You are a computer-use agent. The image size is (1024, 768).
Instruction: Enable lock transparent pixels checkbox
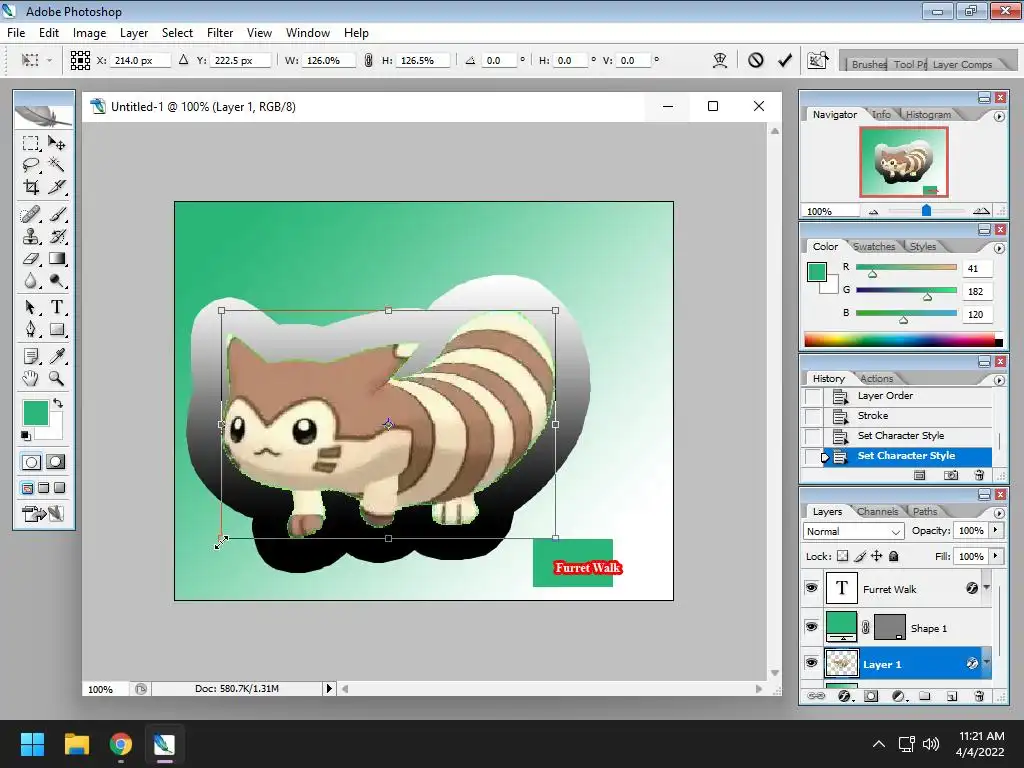[x=842, y=556]
